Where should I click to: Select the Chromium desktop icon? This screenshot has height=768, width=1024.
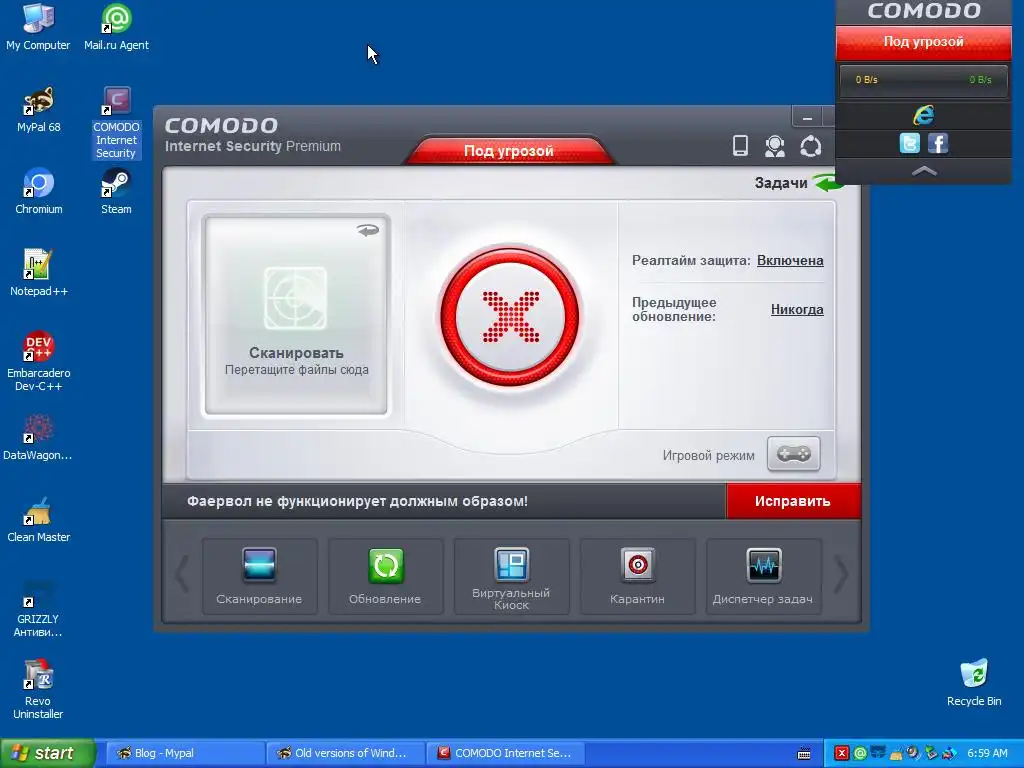(x=39, y=191)
